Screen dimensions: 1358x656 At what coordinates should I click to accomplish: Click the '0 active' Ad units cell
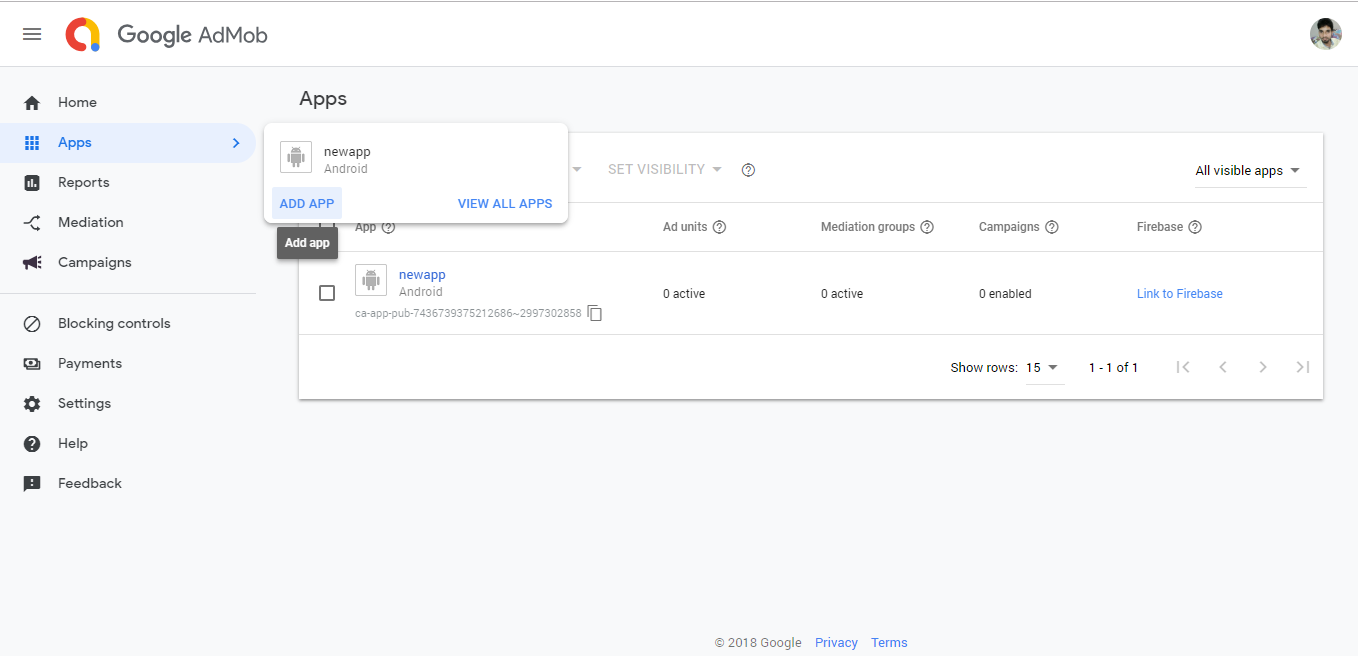684,294
